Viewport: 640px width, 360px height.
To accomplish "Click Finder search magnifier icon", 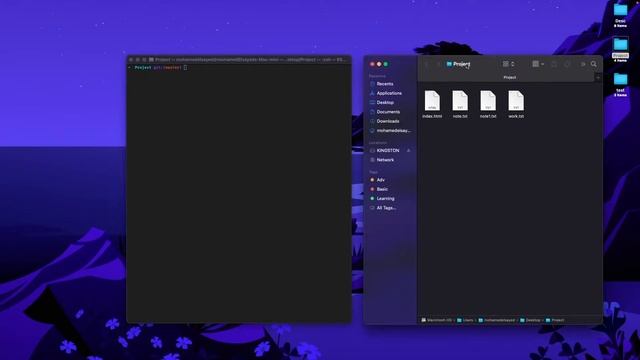I will coord(593,64).
